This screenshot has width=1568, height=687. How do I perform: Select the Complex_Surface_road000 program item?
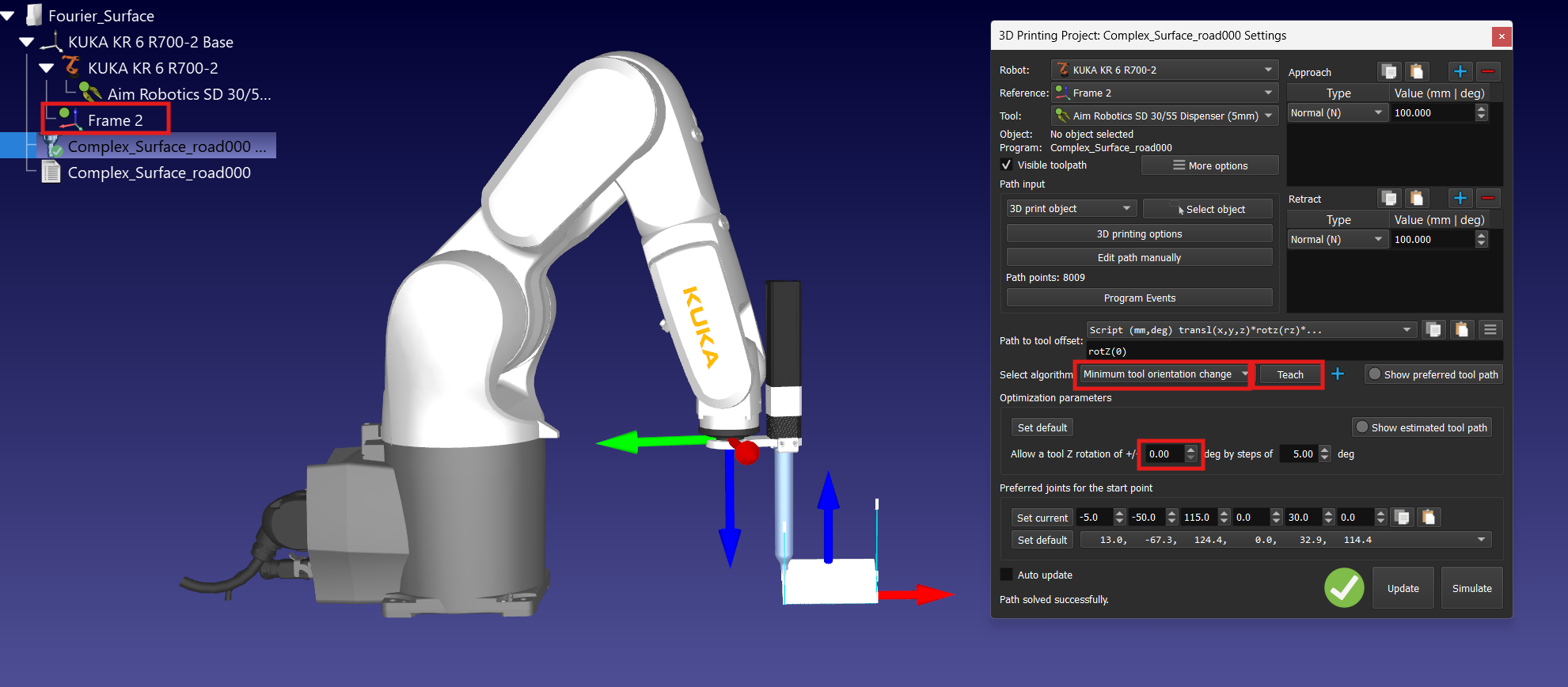pyautogui.click(x=159, y=173)
